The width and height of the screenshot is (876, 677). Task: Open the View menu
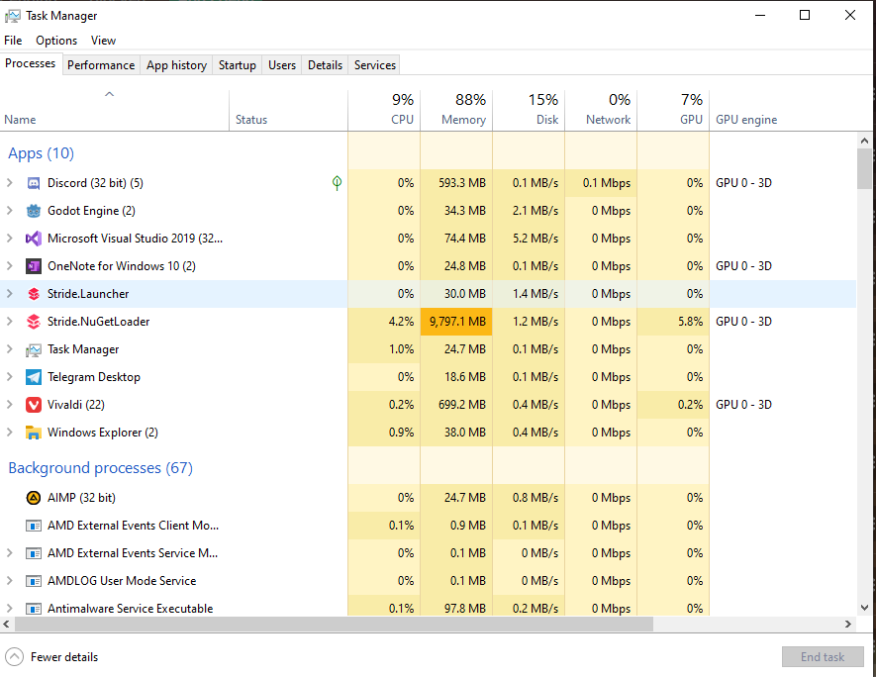(103, 40)
